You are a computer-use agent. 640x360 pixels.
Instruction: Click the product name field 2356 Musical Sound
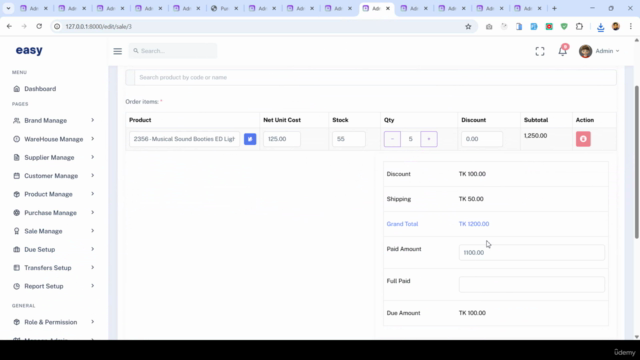coord(184,139)
